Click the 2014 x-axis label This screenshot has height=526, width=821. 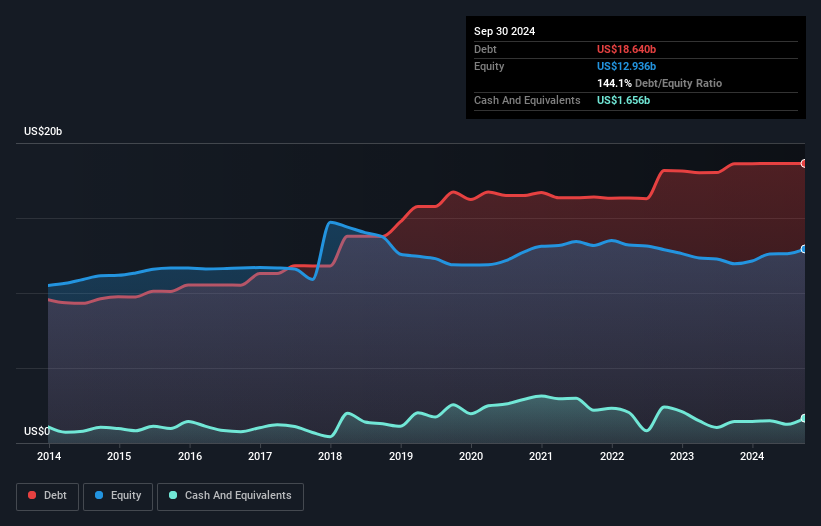coord(49,456)
